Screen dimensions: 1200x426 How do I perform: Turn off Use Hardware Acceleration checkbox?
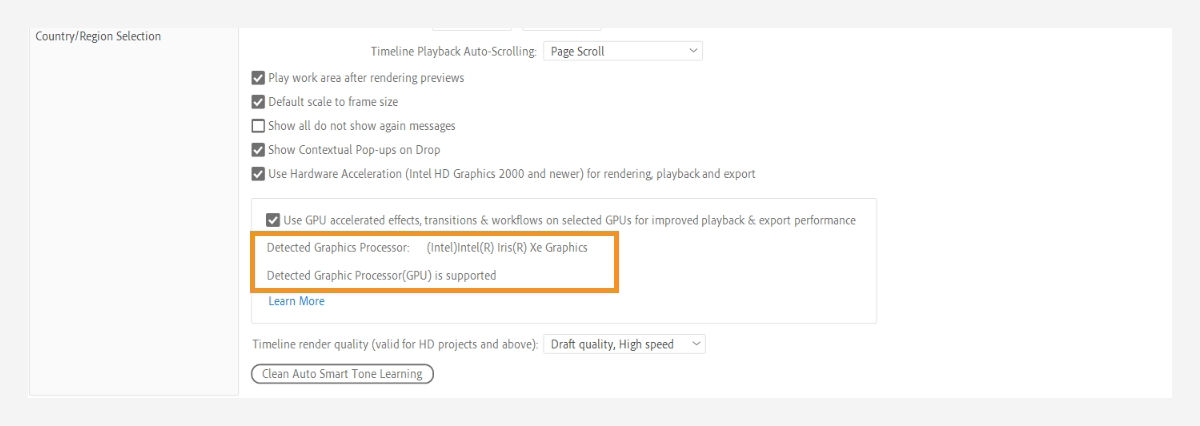click(x=258, y=174)
